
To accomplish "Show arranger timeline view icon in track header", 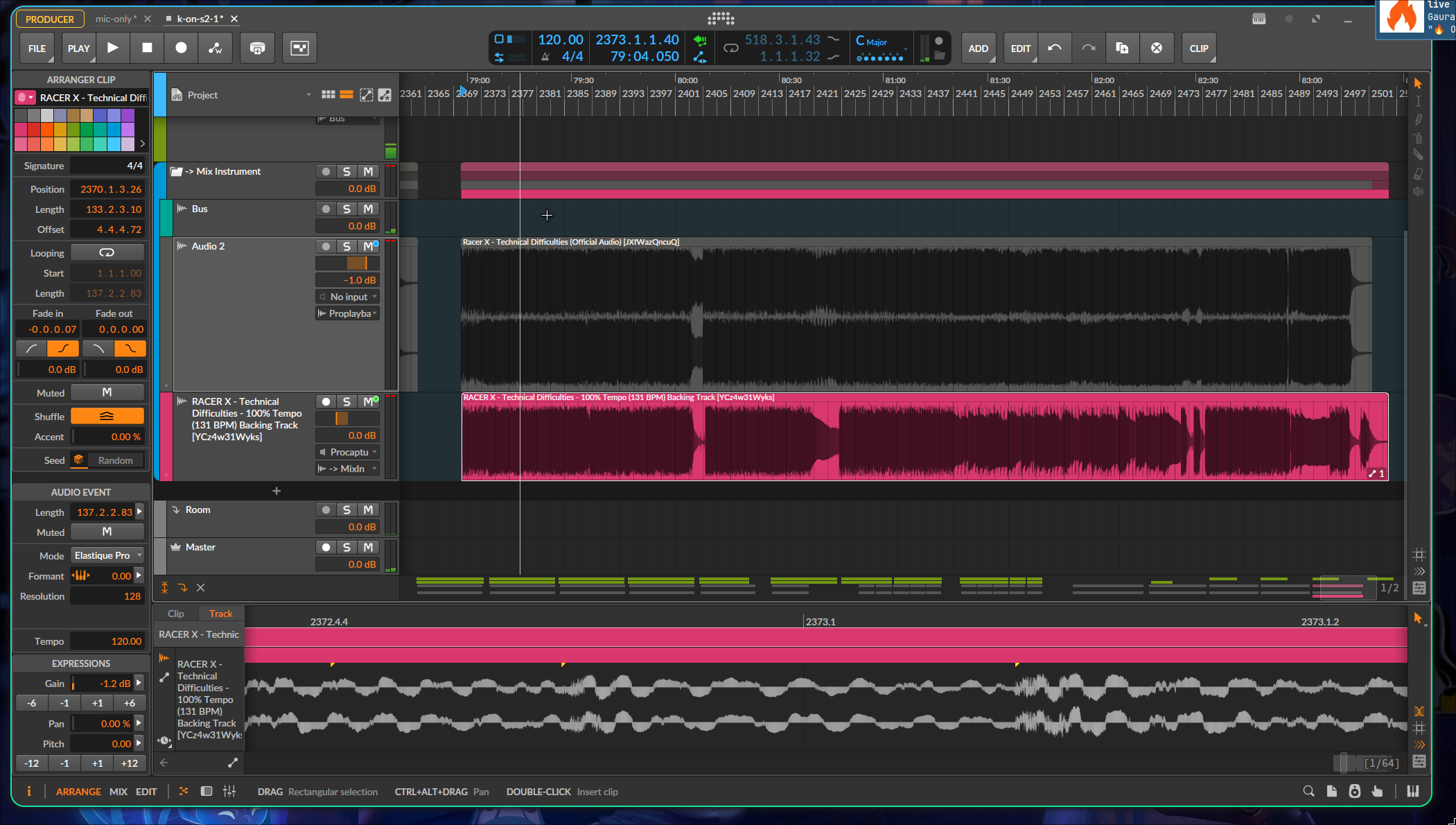I will pyautogui.click(x=347, y=95).
